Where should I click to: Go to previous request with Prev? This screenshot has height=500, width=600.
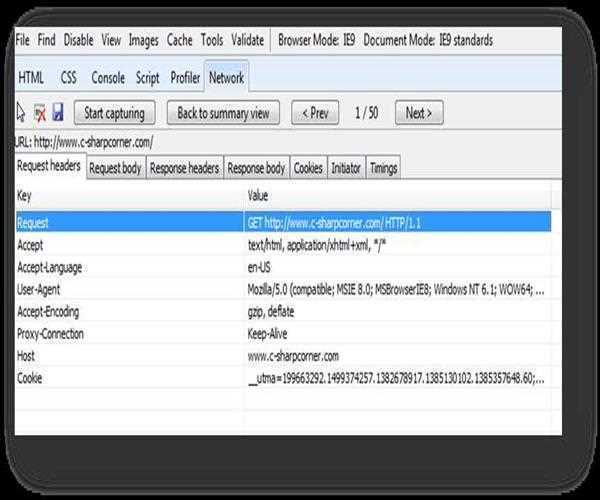(314, 113)
